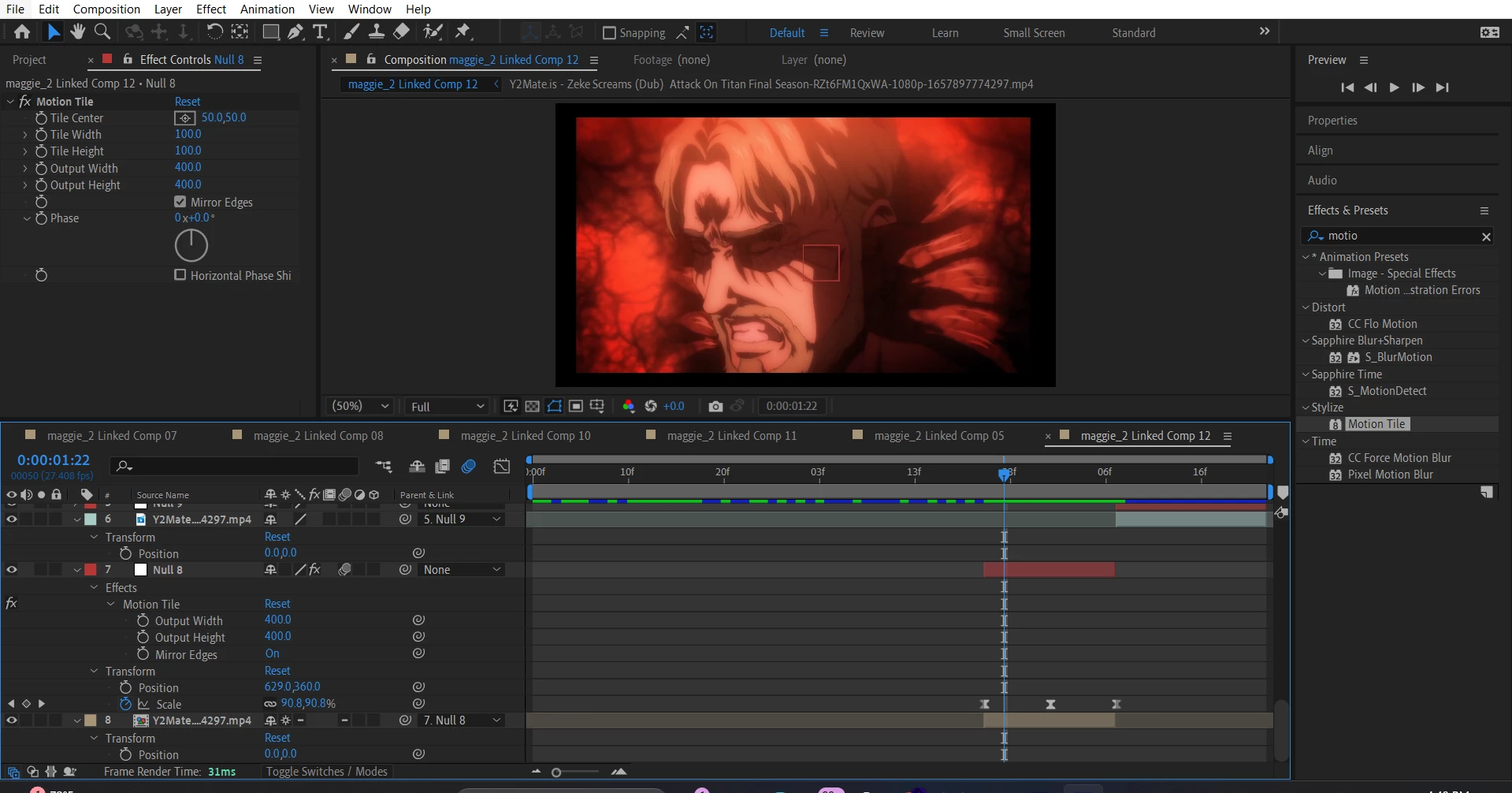Toggle the Snapping checkbox

tap(609, 32)
